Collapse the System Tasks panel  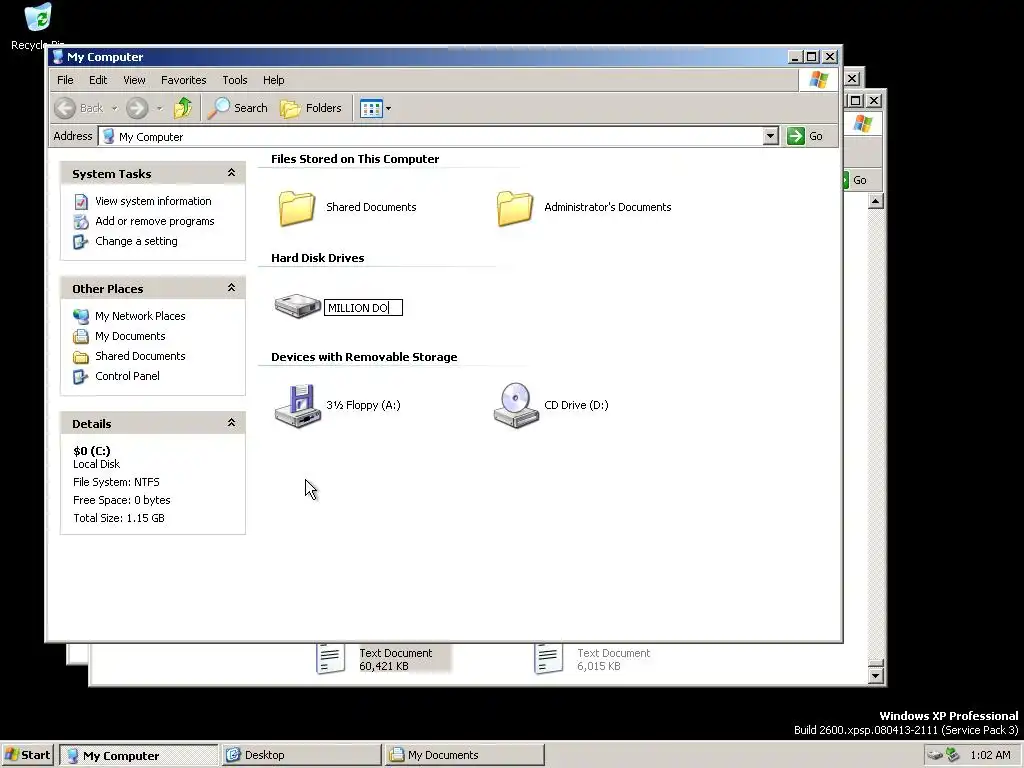point(231,173)
